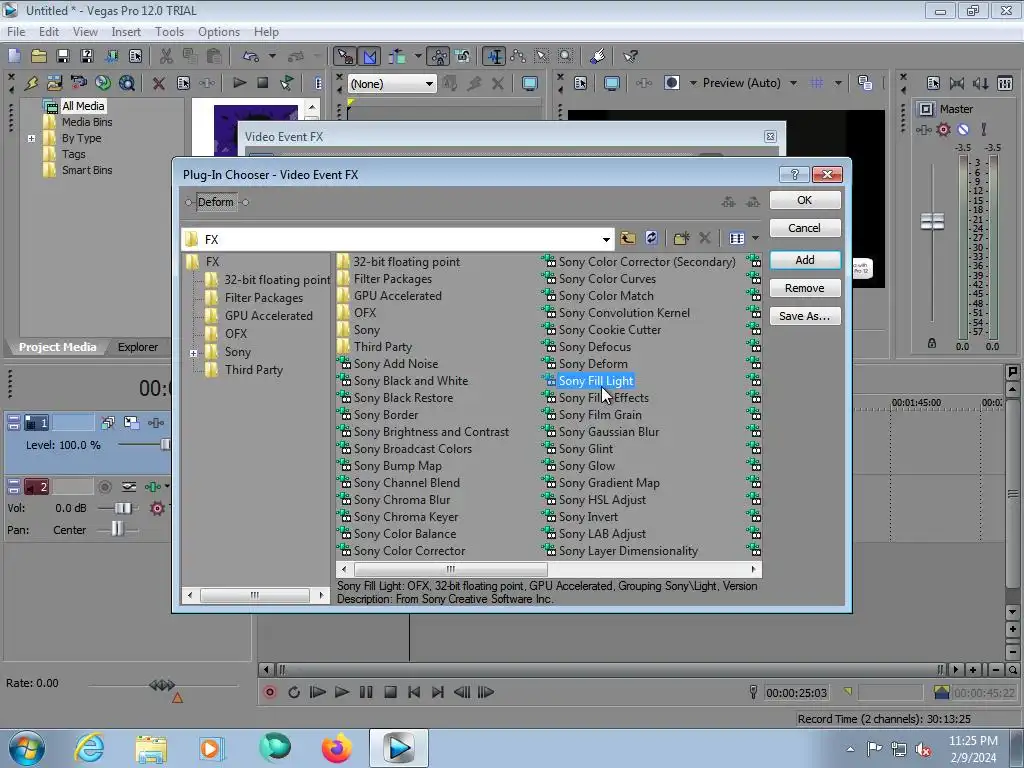Click Master FX red gear icon
The height and width of the screenshot is (768, 1024).
(x=943, y=129)
